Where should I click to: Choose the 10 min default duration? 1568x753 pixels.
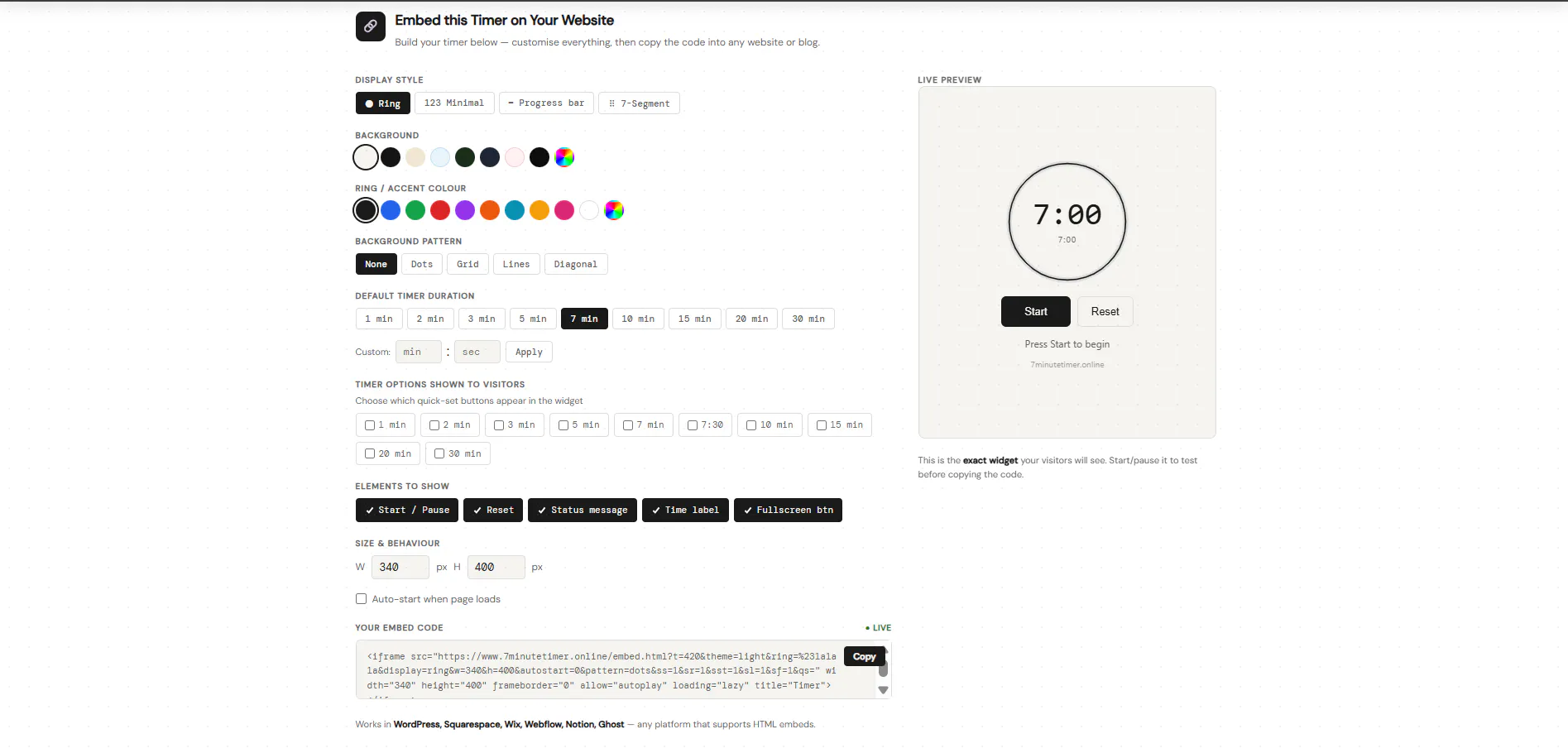[638, 319]
